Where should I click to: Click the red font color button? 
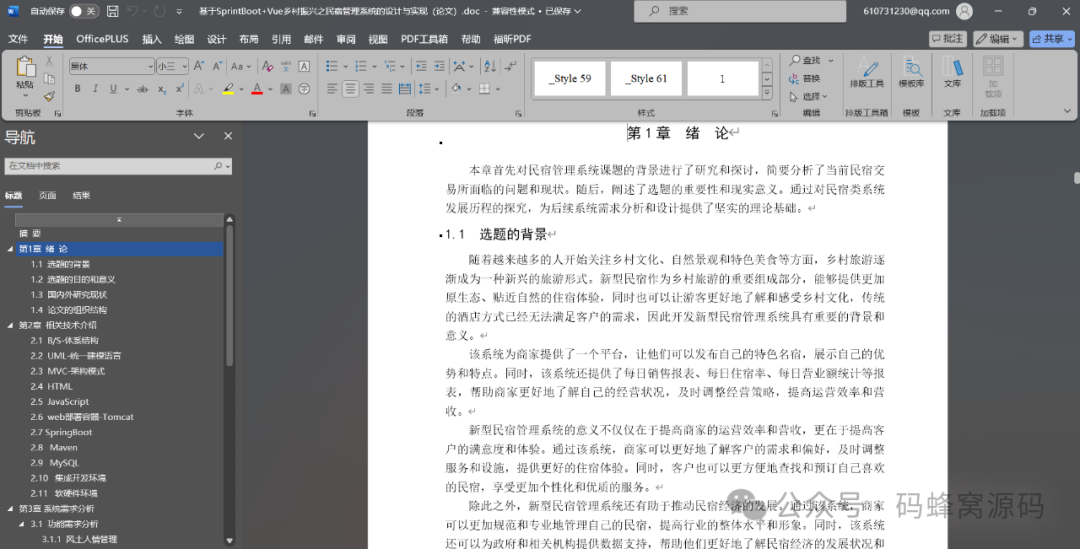[x=257, y=89]
